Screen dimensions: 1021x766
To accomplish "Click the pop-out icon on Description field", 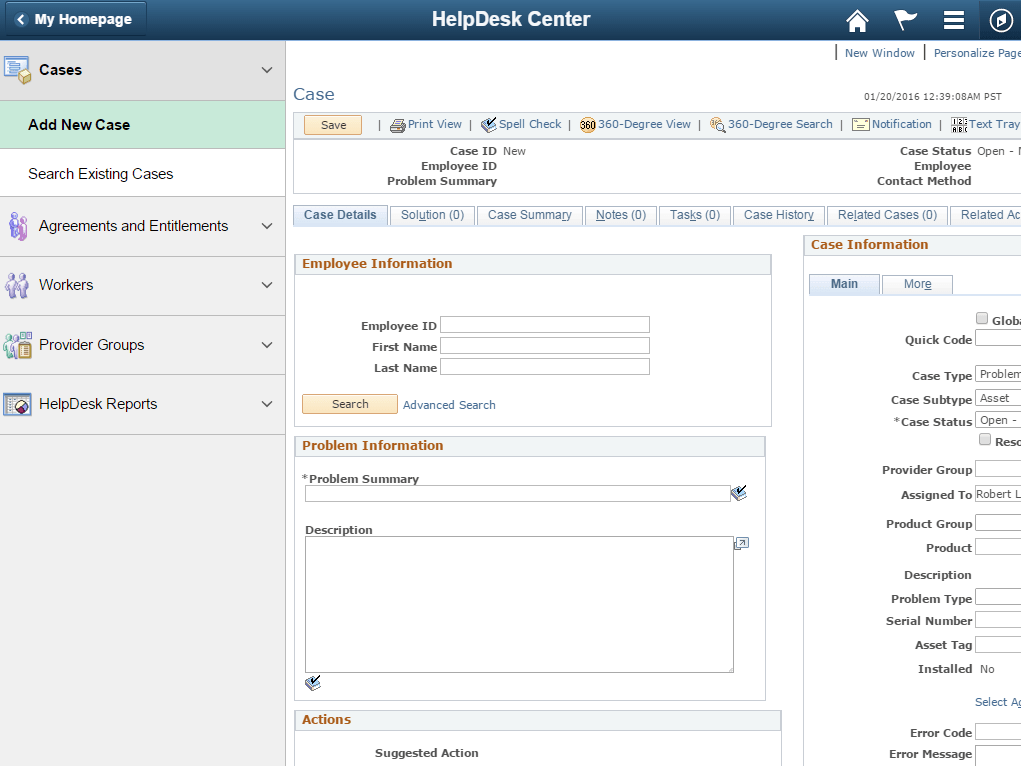I will tap(741, 543).
